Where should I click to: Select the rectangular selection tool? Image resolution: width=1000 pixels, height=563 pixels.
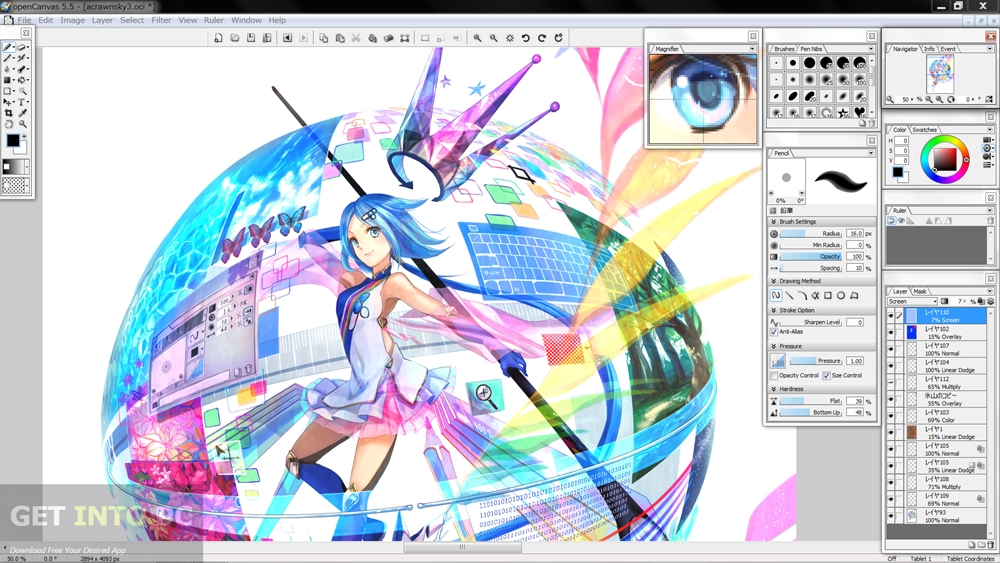coord(7,91)
